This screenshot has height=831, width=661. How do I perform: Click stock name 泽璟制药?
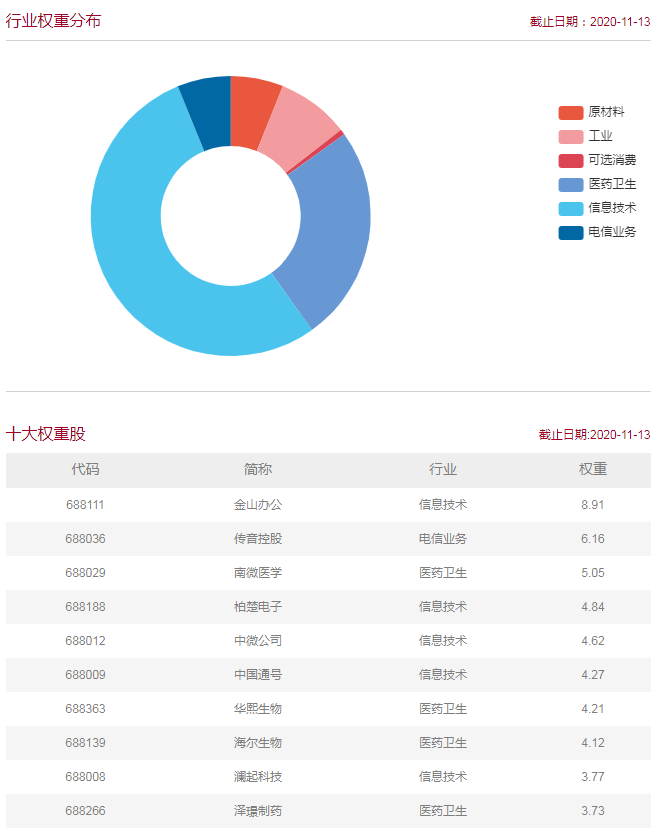click(x=258, y=810)
